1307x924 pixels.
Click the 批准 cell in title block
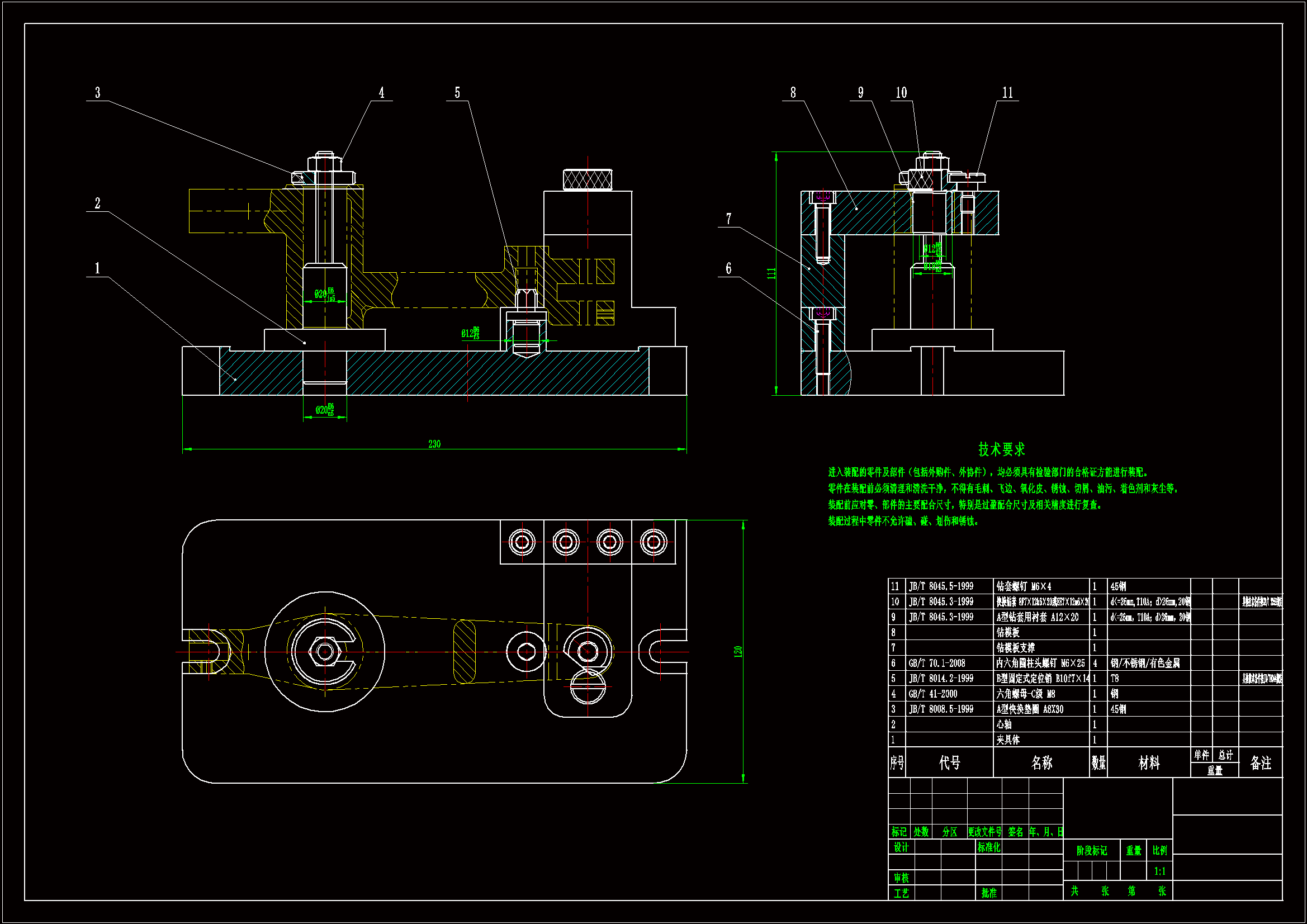click(x=989, y=893)
